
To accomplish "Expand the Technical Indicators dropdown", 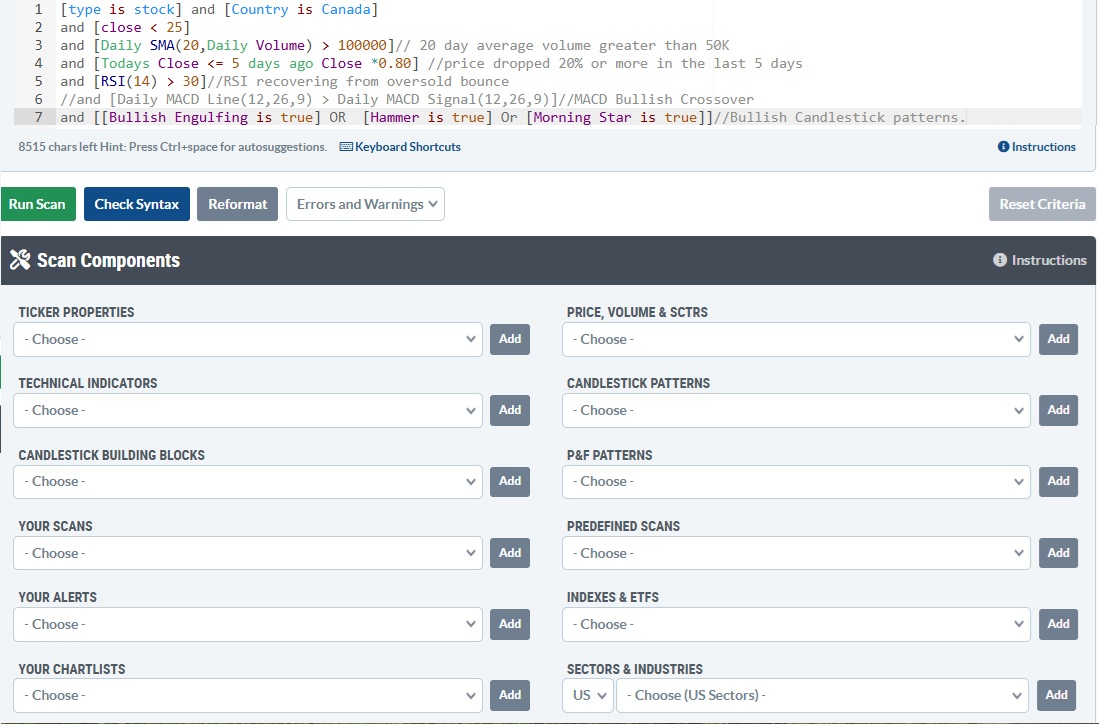I will pos(248,410).
